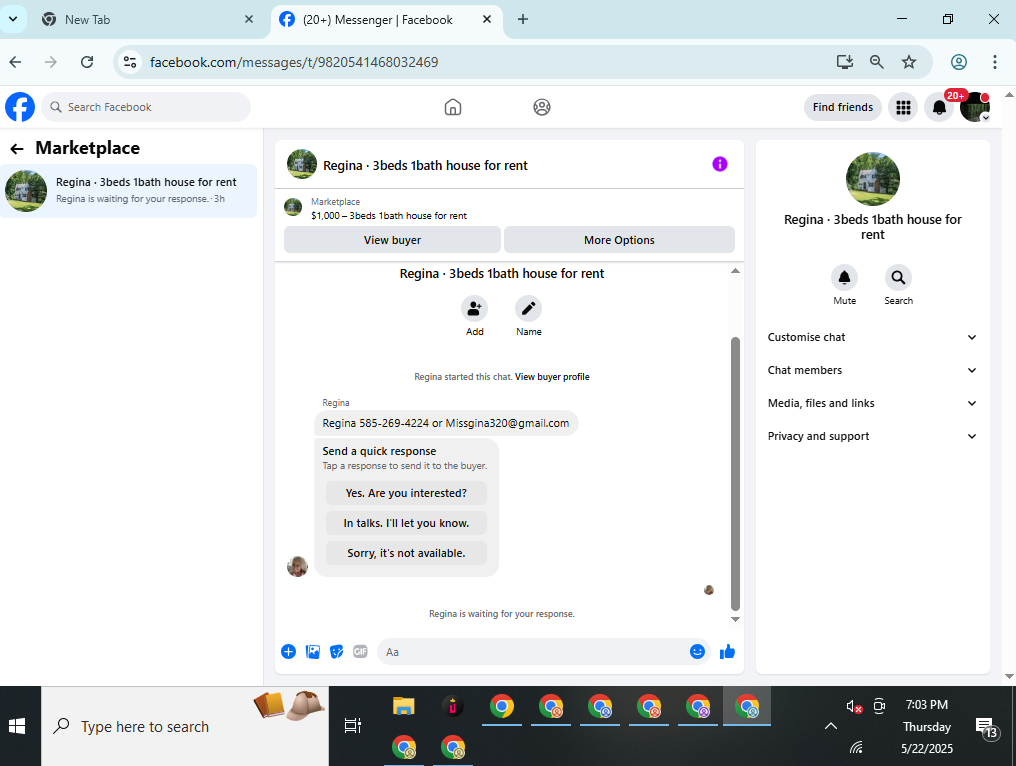This screenshot has width=1016, height=766.
Task: Open Chrome three-dot menu
Action: click(994, 62)
